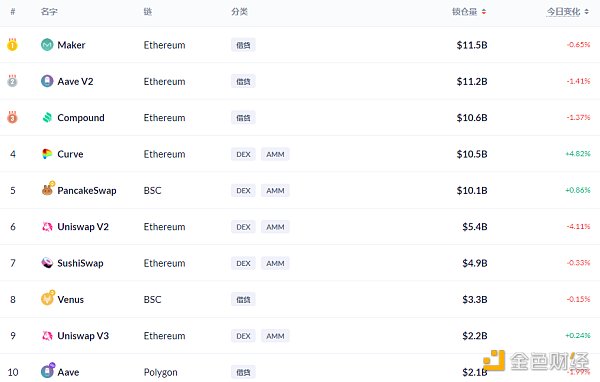Click the Uniswap V3 unicorn icon

coord(47,336)
